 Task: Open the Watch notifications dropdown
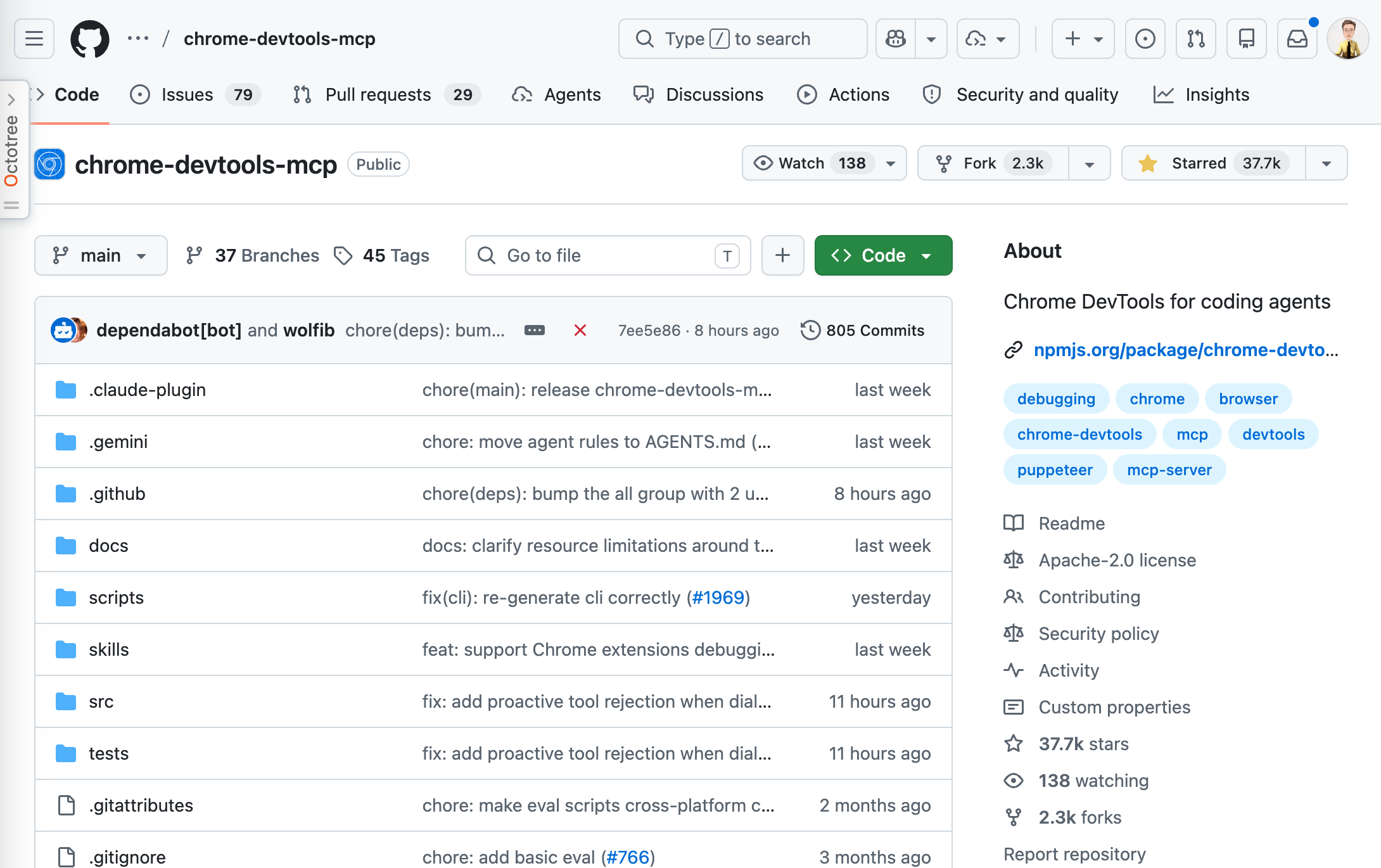point(824,163)
